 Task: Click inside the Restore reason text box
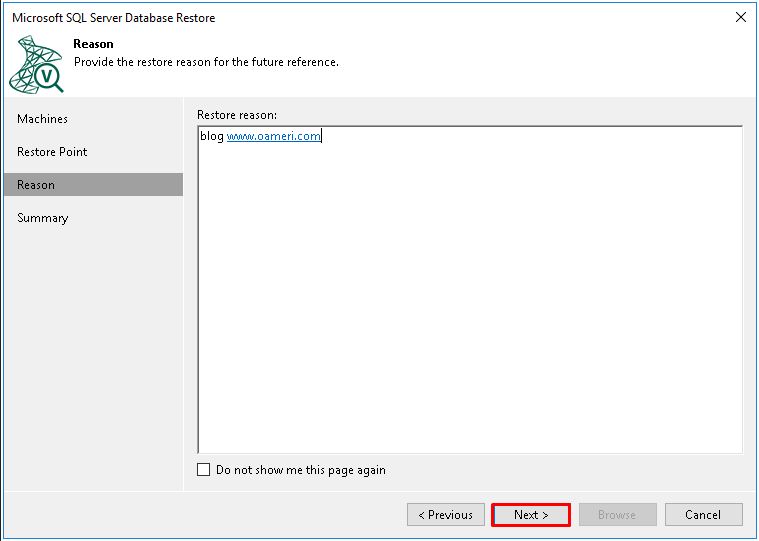[470, 290]
